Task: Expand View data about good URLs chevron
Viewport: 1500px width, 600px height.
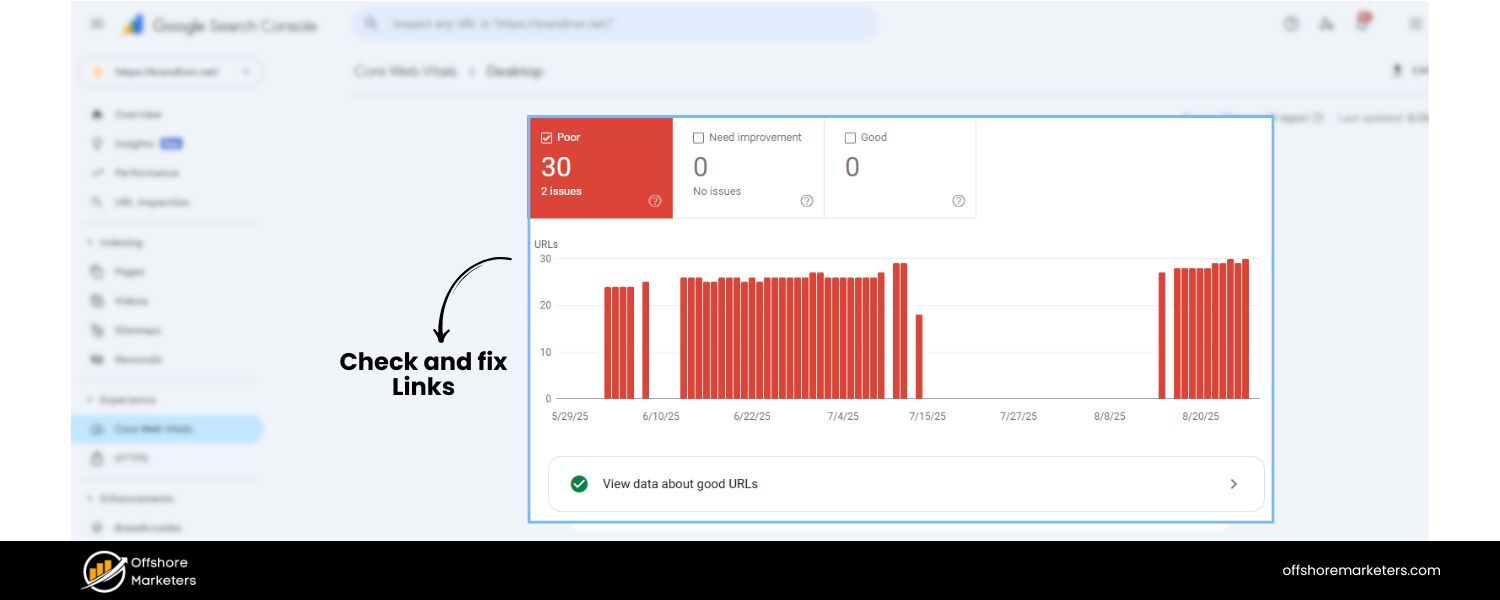Action: coord(1233,484)
